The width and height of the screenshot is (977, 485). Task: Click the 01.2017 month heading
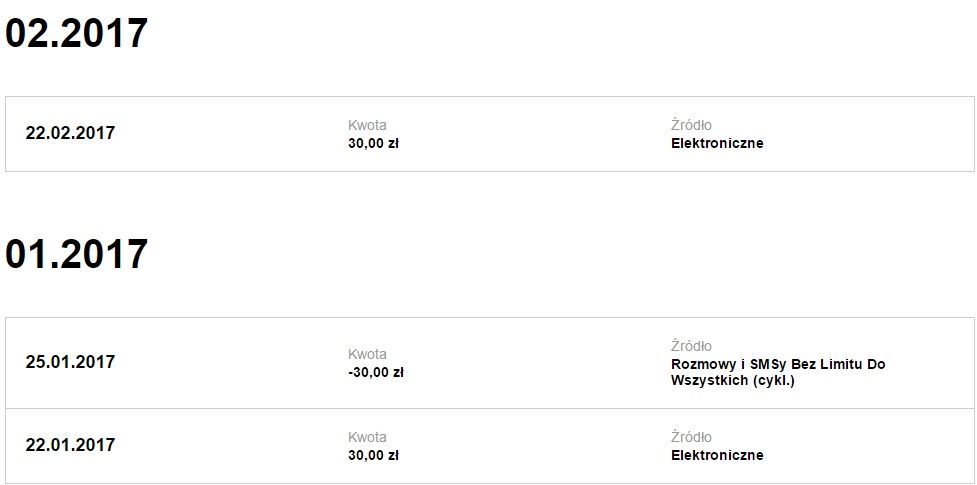76,255
